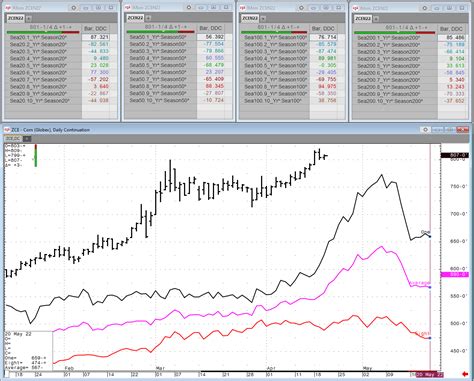Image resolution: width=474 pixels, height=381 pixels.
Task: Click 20 May 22 cursor value box
Action: coord(29,351)
